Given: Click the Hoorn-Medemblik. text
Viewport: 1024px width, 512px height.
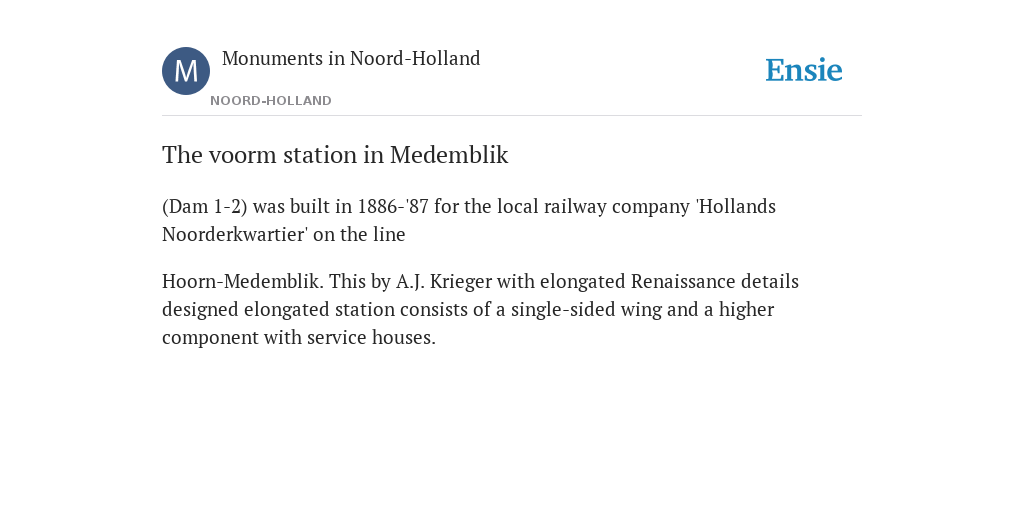Looking at the screenshot, I should pyautogui.click(x=242, y=281).
